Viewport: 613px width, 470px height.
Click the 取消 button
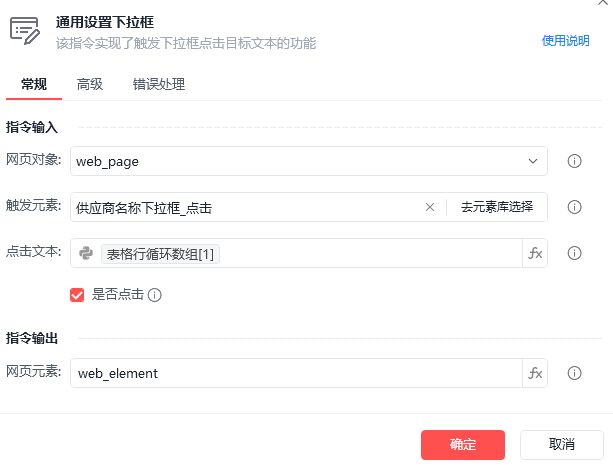(562, 445)
